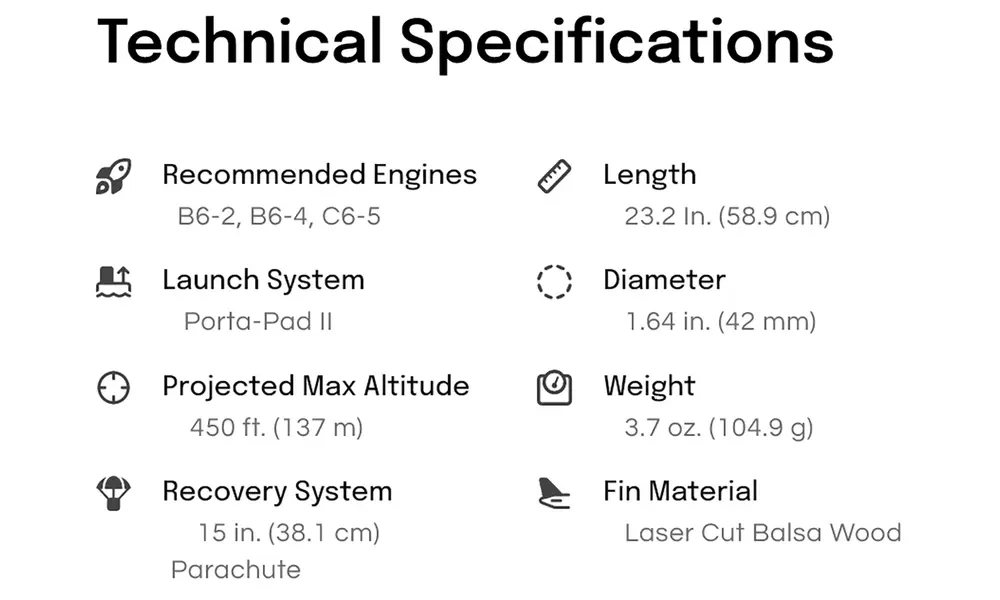
Task: Click the Parachute text under Recovery System
Action: point(236,569)
